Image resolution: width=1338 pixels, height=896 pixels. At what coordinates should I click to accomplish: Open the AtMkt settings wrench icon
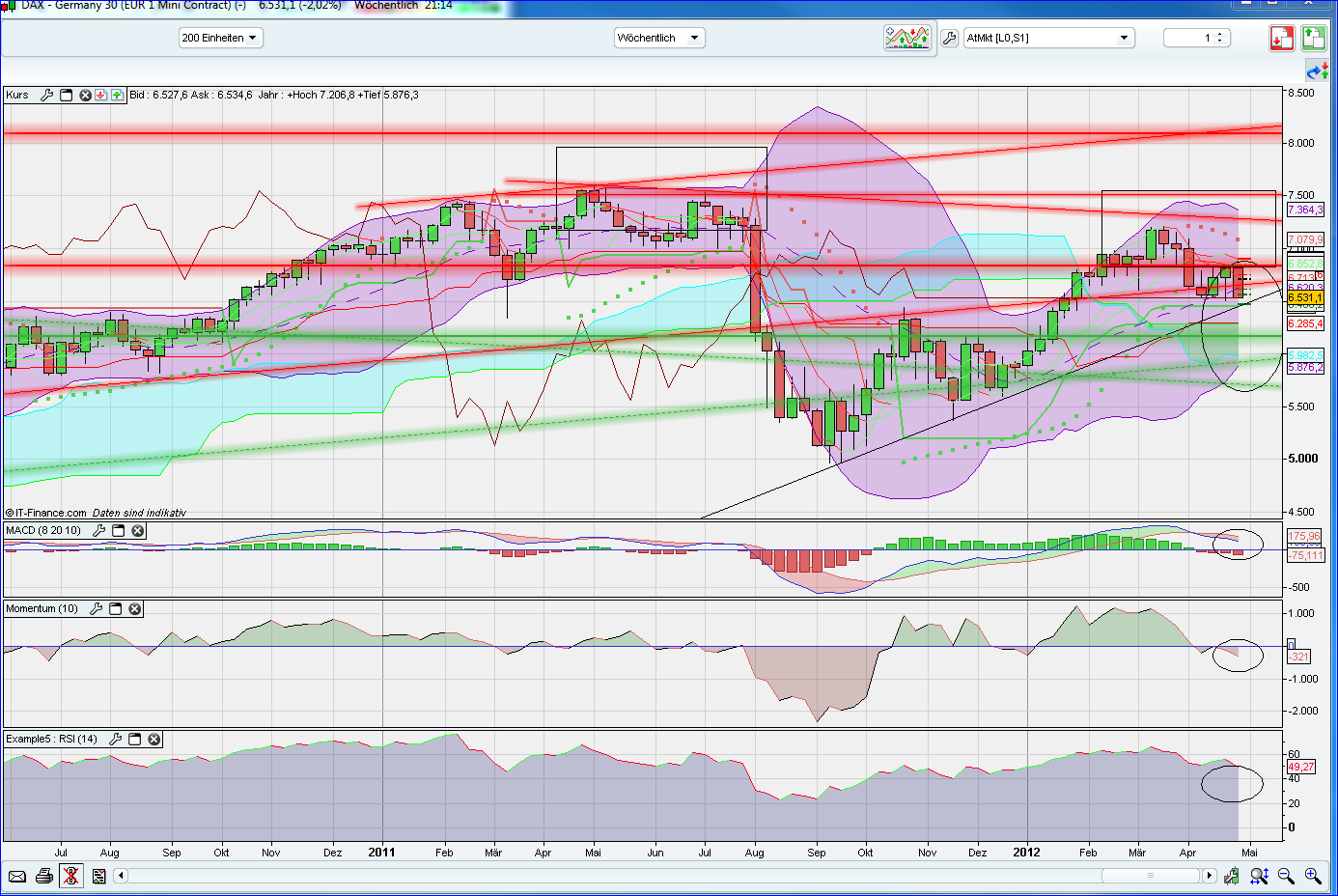949,39
